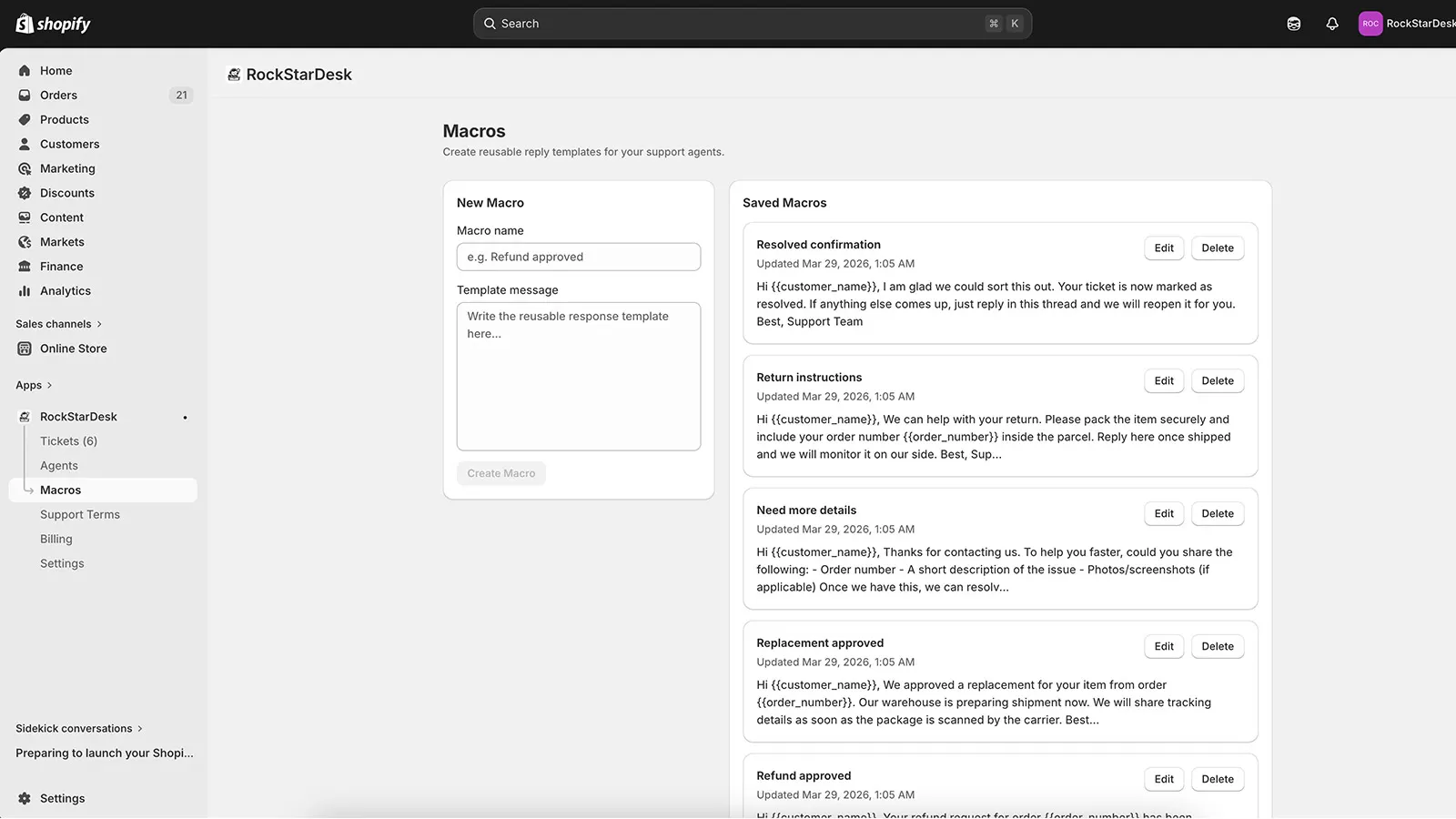Click the pin dot next to RockStarDesk
The width and height of the screenshot is (1456, 819).
coord(185,418)
